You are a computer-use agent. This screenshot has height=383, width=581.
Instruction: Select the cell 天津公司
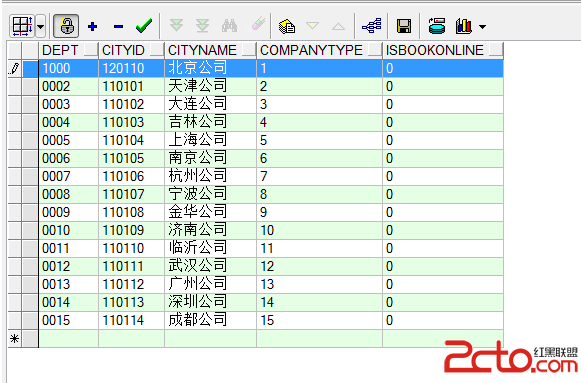point(210,86)
